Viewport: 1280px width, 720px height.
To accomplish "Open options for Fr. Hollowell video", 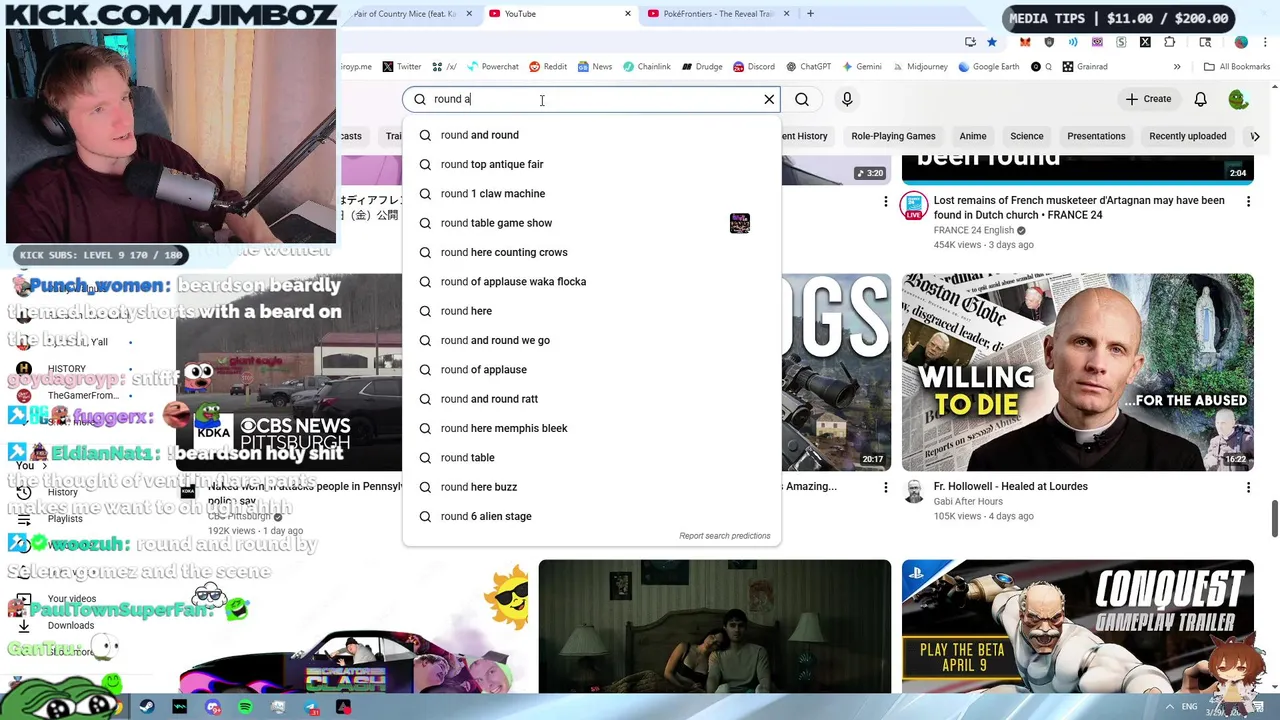I will 1248,487.
